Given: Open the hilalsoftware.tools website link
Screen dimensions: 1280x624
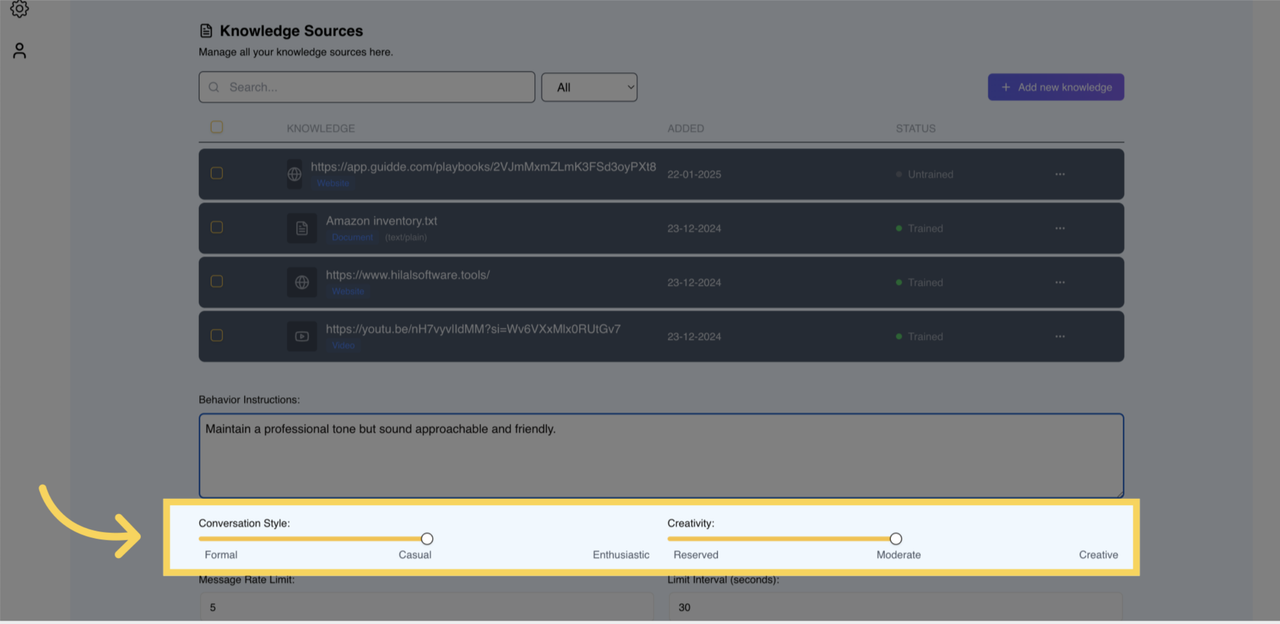Looking at the screenshot, I should click(x=408, y=274).
